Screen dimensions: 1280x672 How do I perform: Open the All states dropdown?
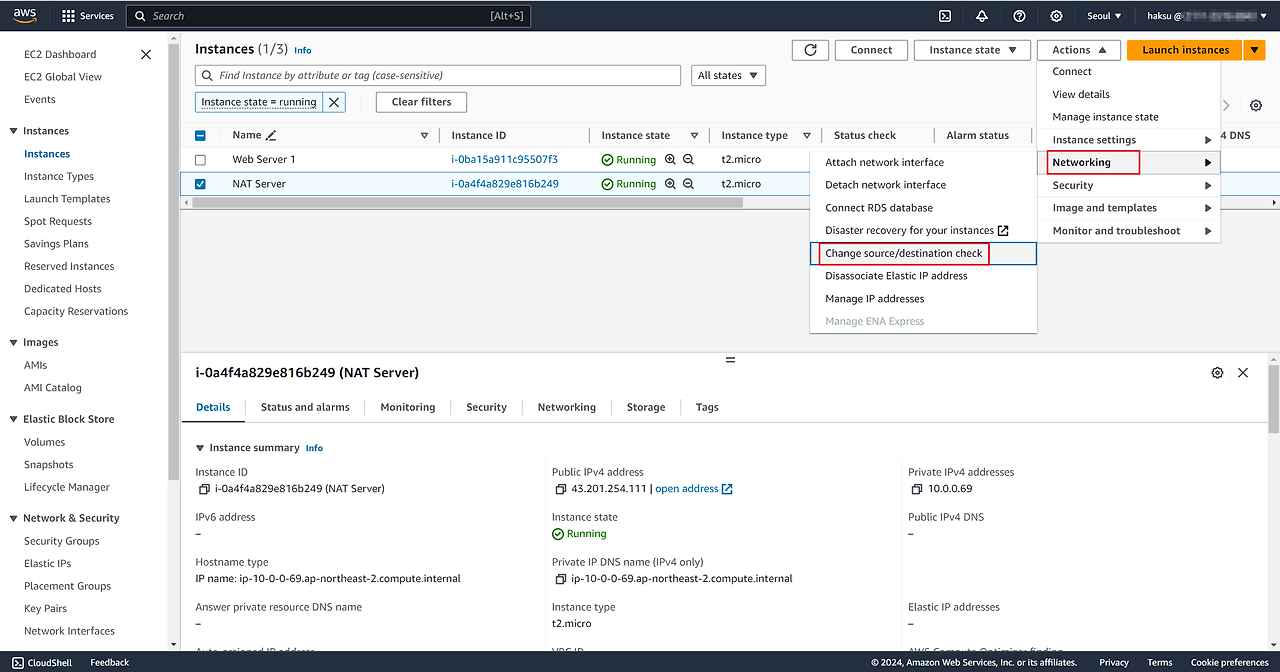tap(728, 76)
